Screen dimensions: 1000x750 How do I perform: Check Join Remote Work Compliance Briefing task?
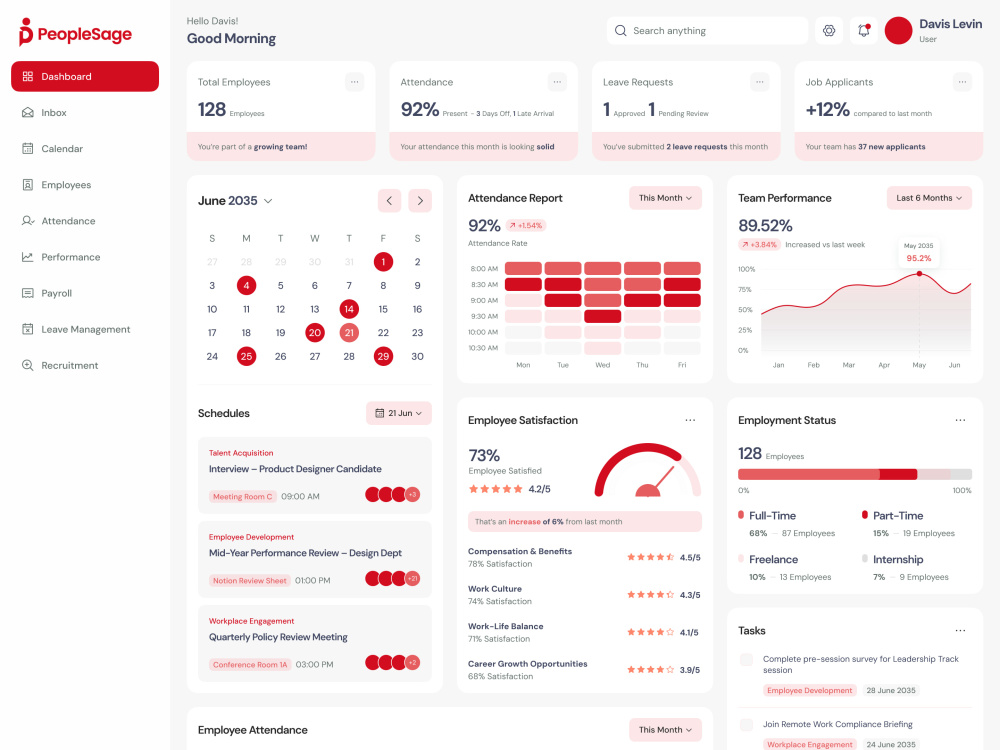(x=746, y=724)
